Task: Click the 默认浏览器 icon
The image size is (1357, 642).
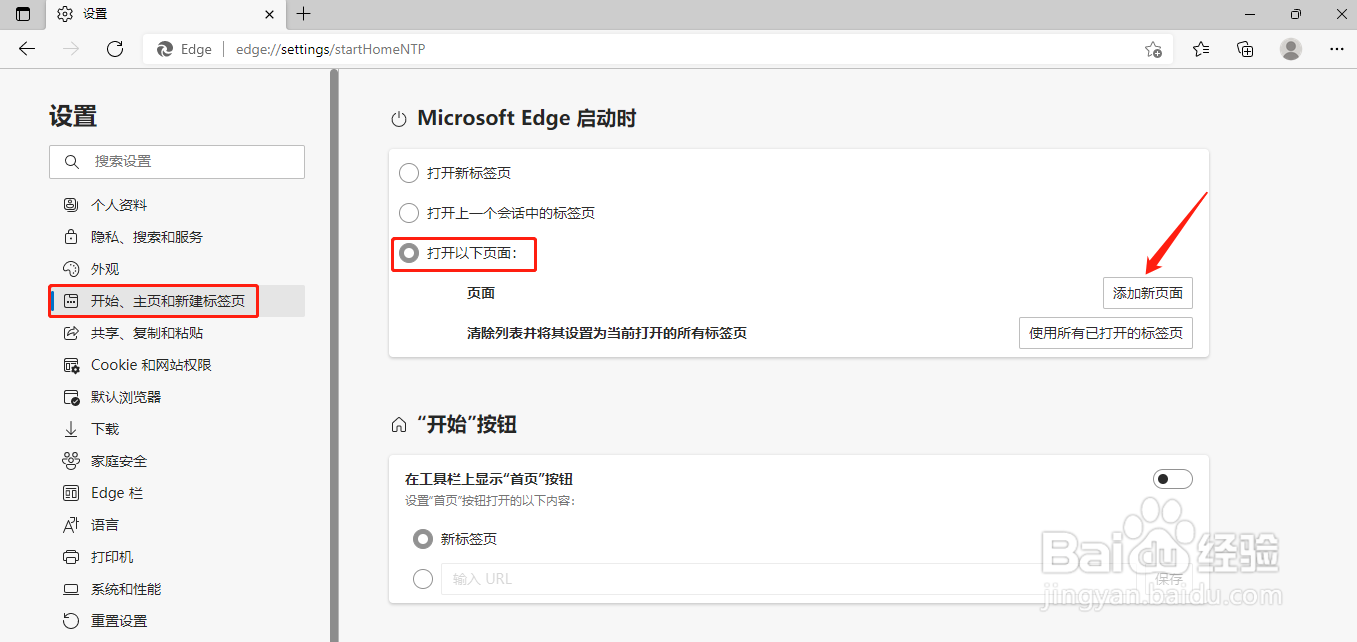Action: pyautogui.click(x=71, y=397)
